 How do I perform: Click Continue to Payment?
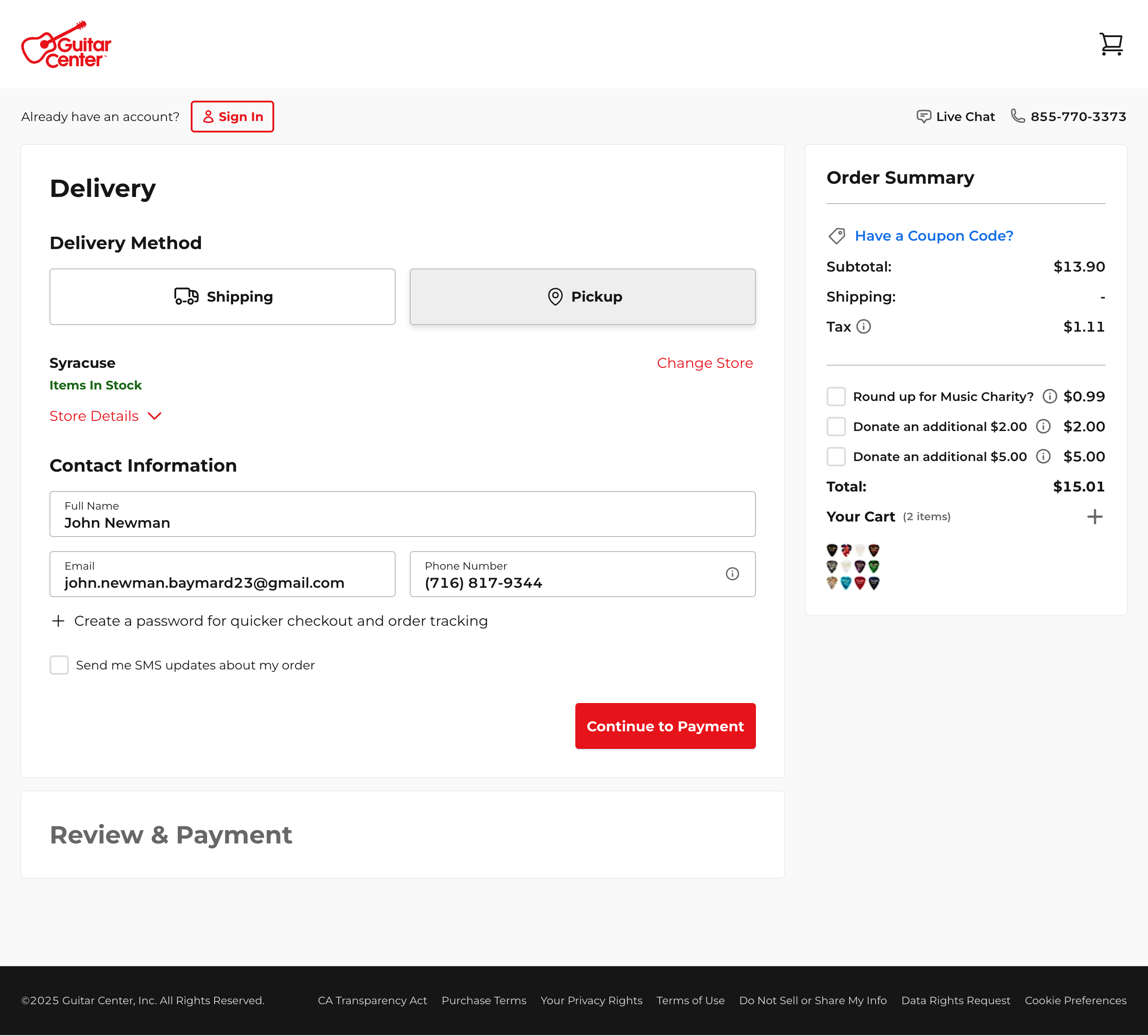pyautogui.click(x=665, y=726)
